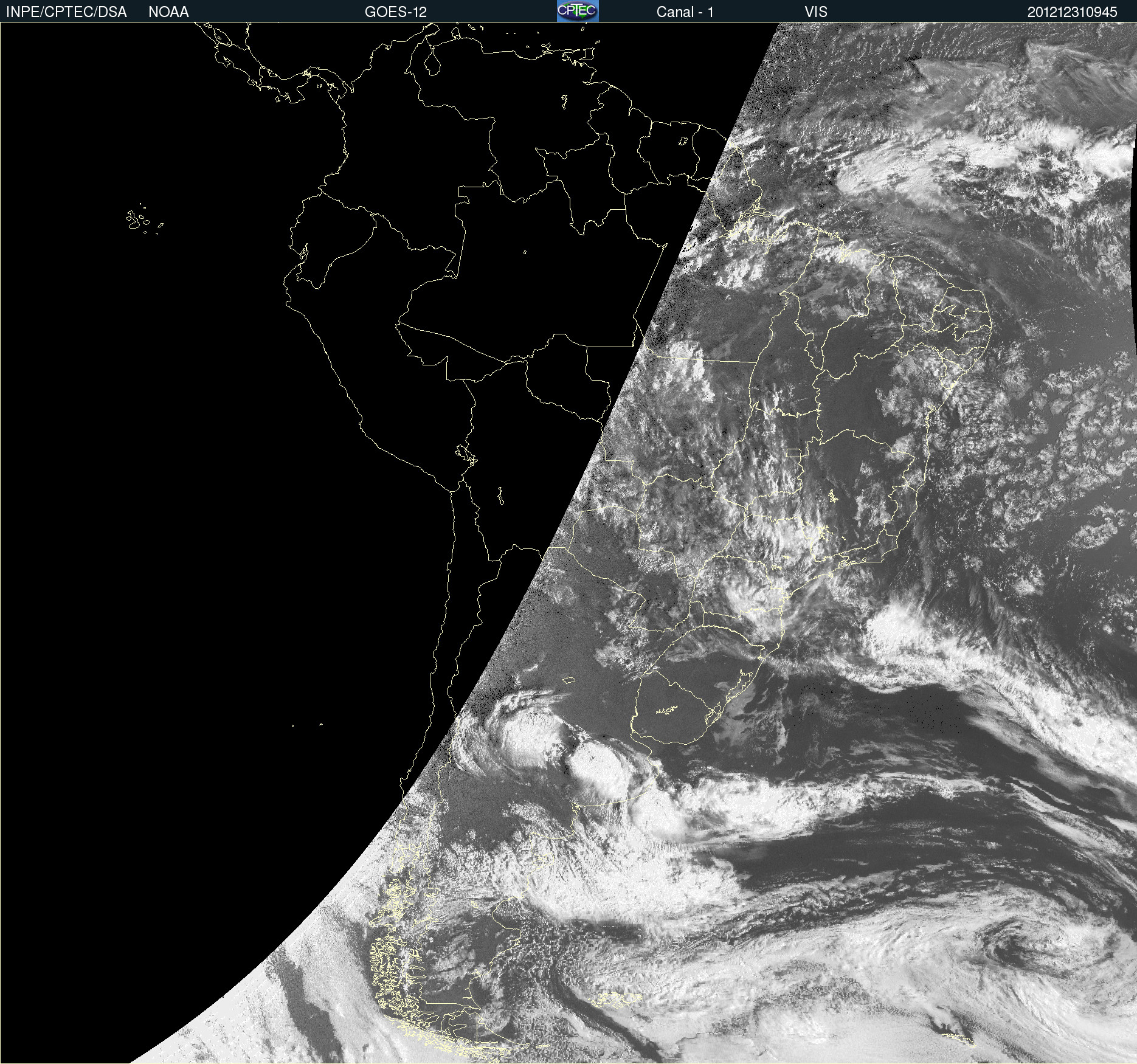This screenshot has height=1064, width=1137.
Task: Click the GOES-12 satellite label
Action: pos(396,12)
